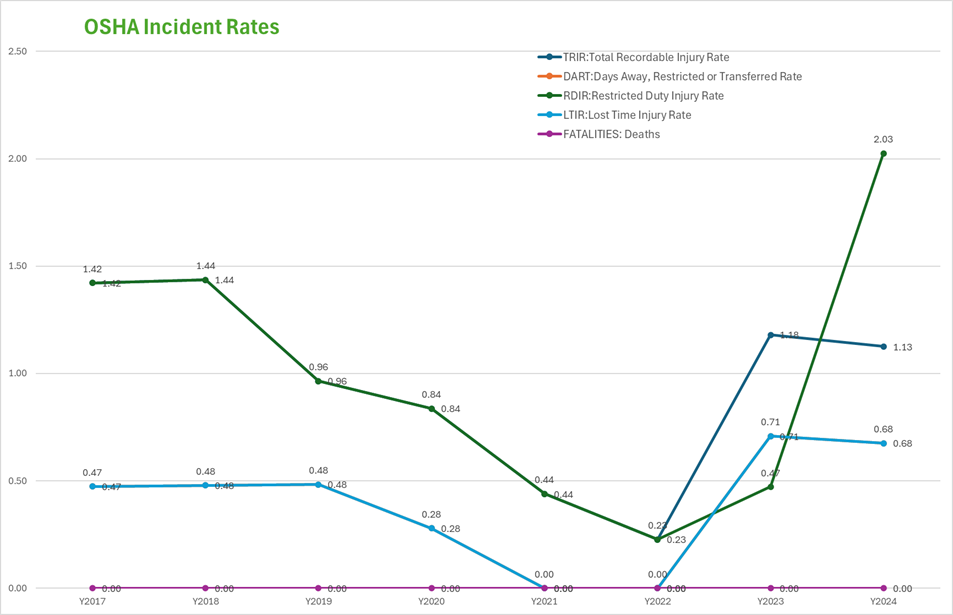The image size is (953, 615).
Task: Click the LTIR data point at Y2020 (0.28)
Action: tap(431, 528)
